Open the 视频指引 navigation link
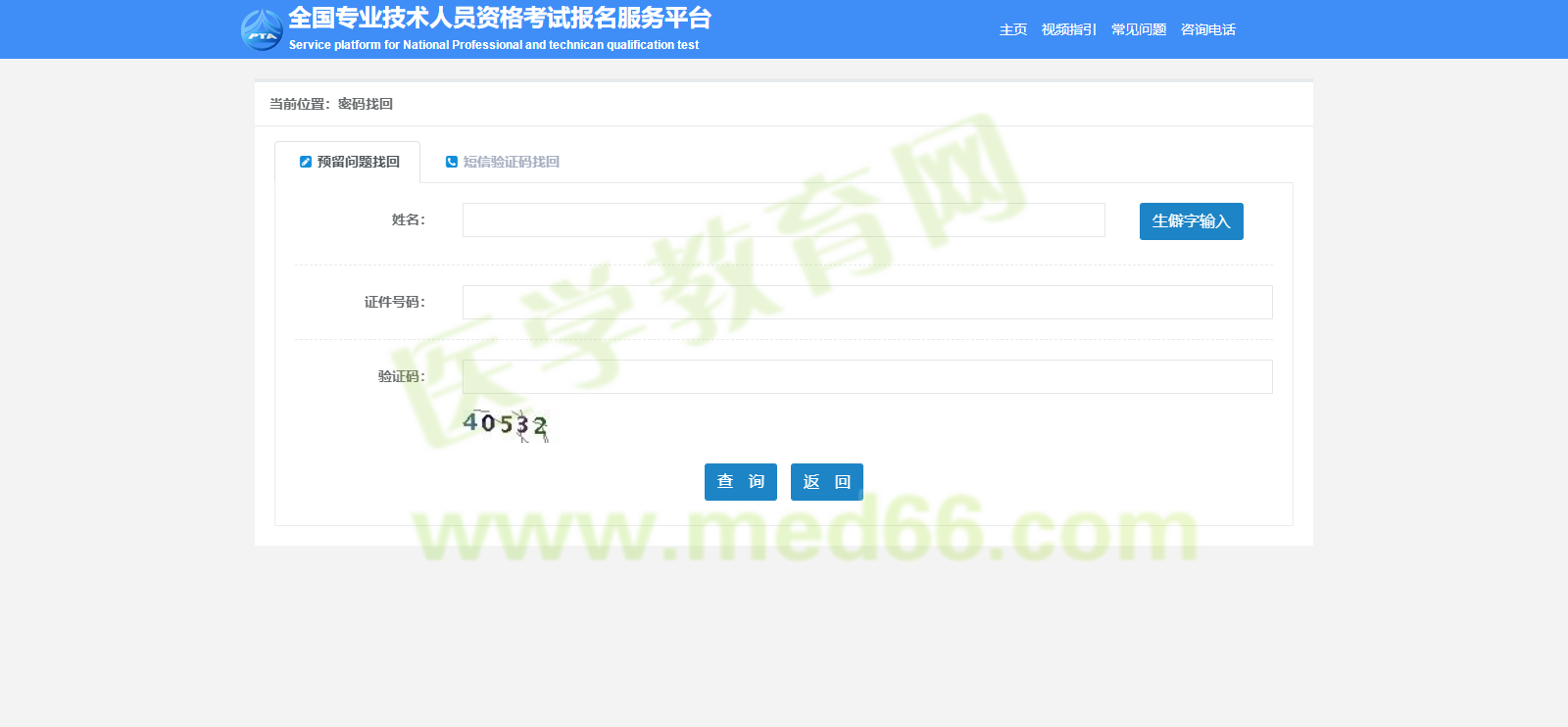The width and height of the screenshot is (1568, 727). pyautogui.click(x=1068, y=29)
